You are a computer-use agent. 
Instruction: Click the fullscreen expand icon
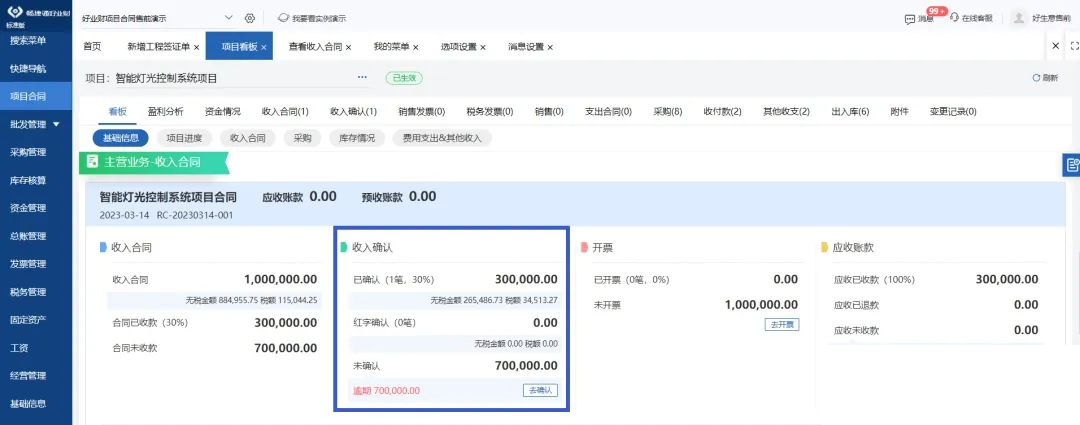[x=1074, y=45]
